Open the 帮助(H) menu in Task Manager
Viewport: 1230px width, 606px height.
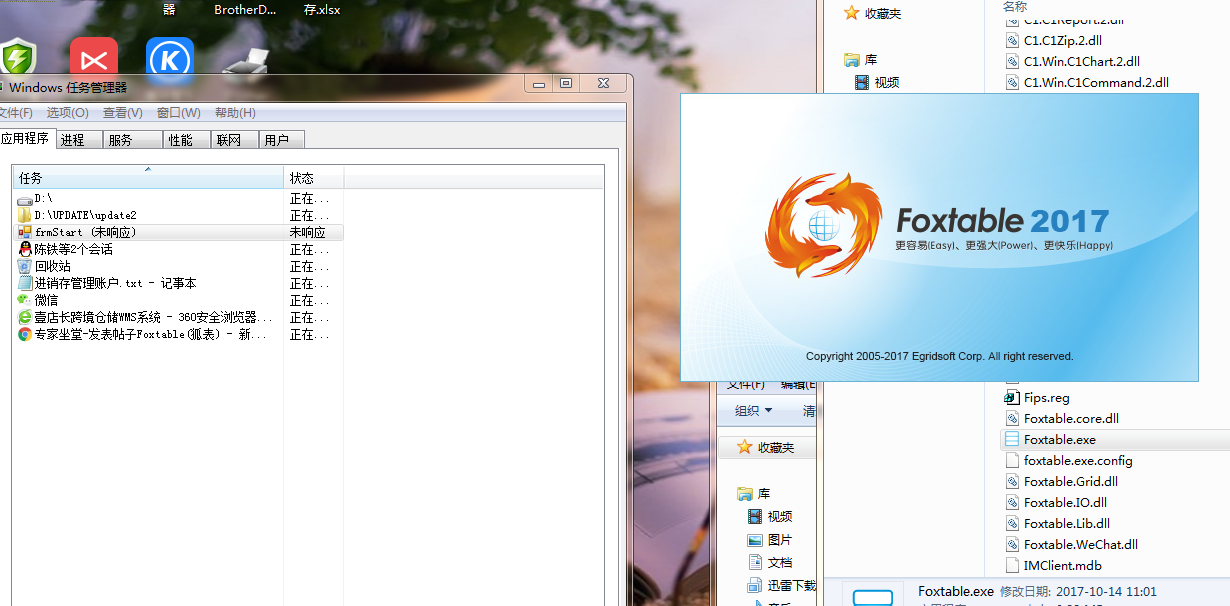(x=235, y=113)
